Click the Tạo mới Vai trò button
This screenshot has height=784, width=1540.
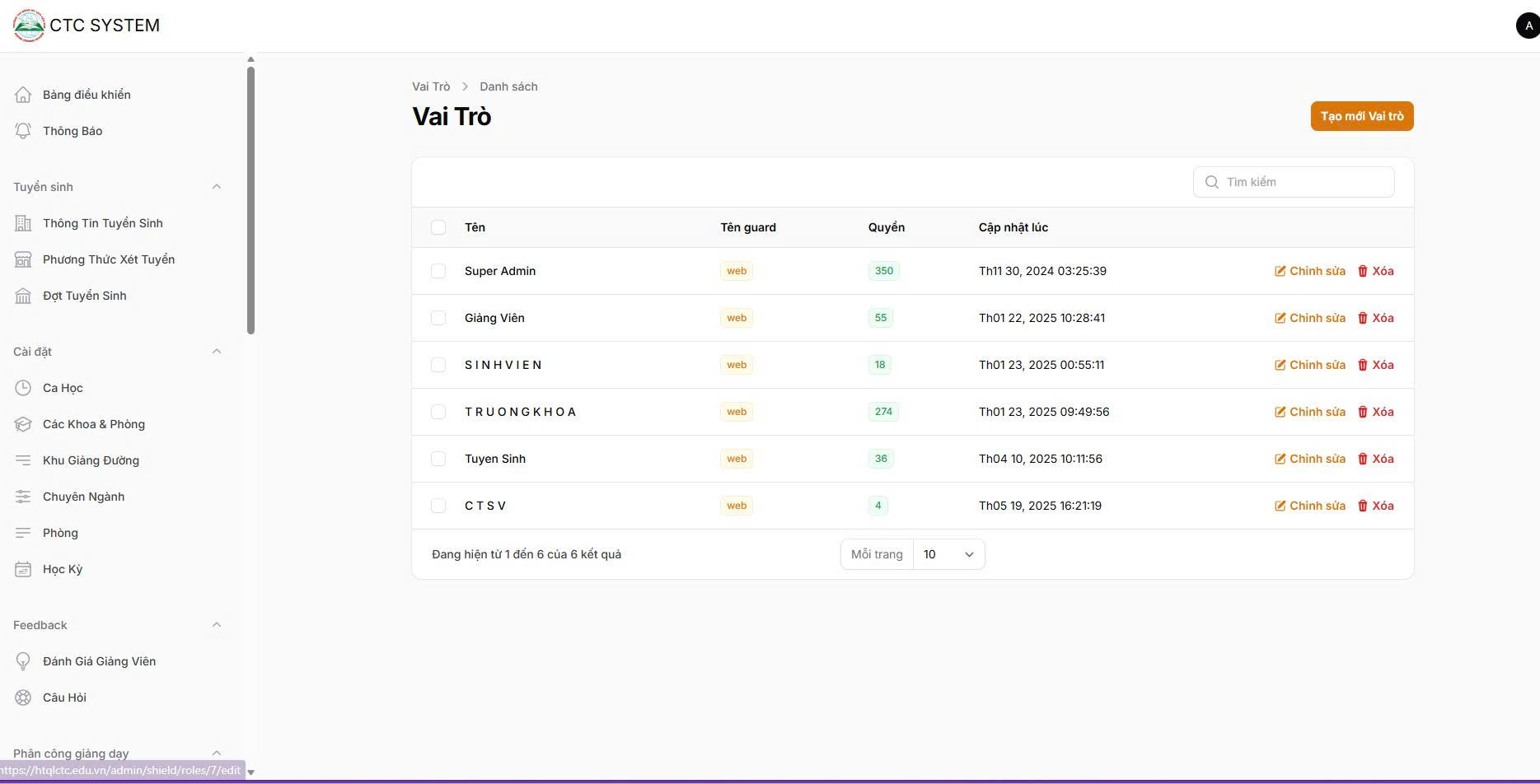(1362, 116)
